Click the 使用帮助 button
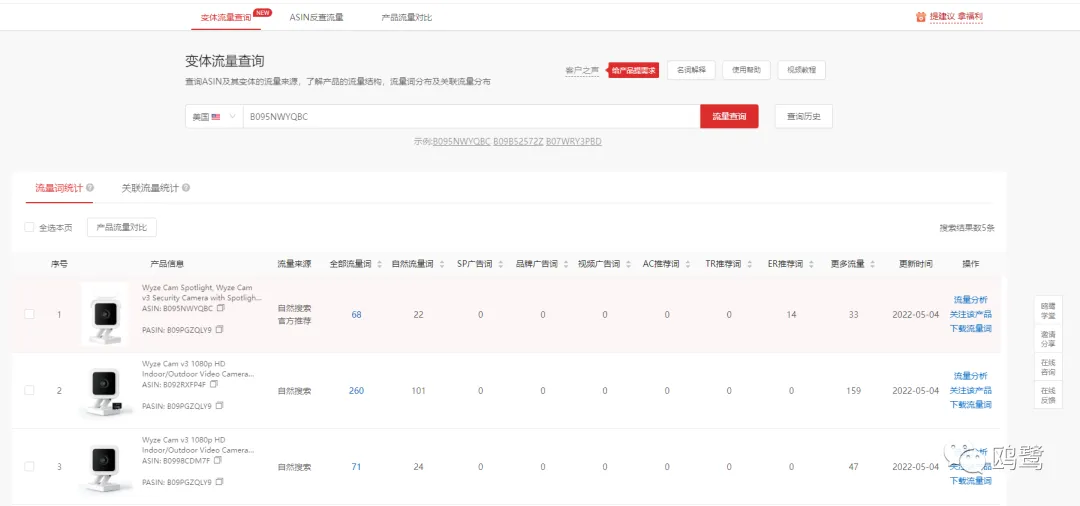 (x=746, y=70)
